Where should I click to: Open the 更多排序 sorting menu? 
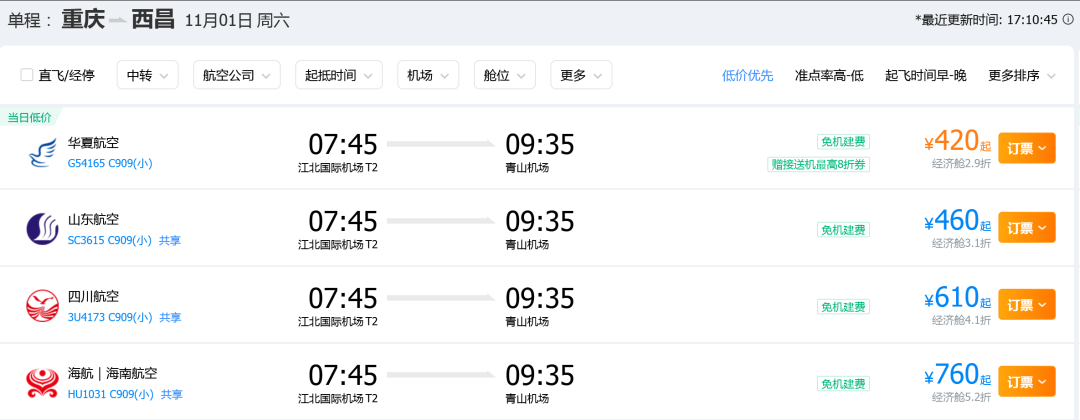tap(1020, 75)
